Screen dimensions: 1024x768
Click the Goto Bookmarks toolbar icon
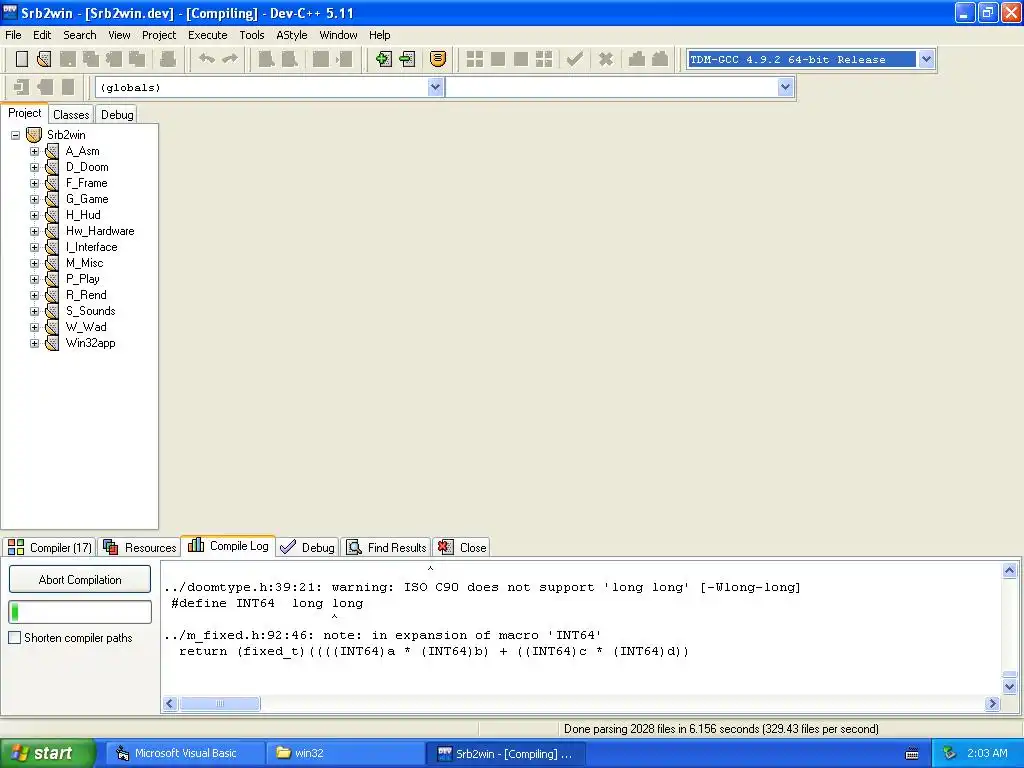click(68, 87)
